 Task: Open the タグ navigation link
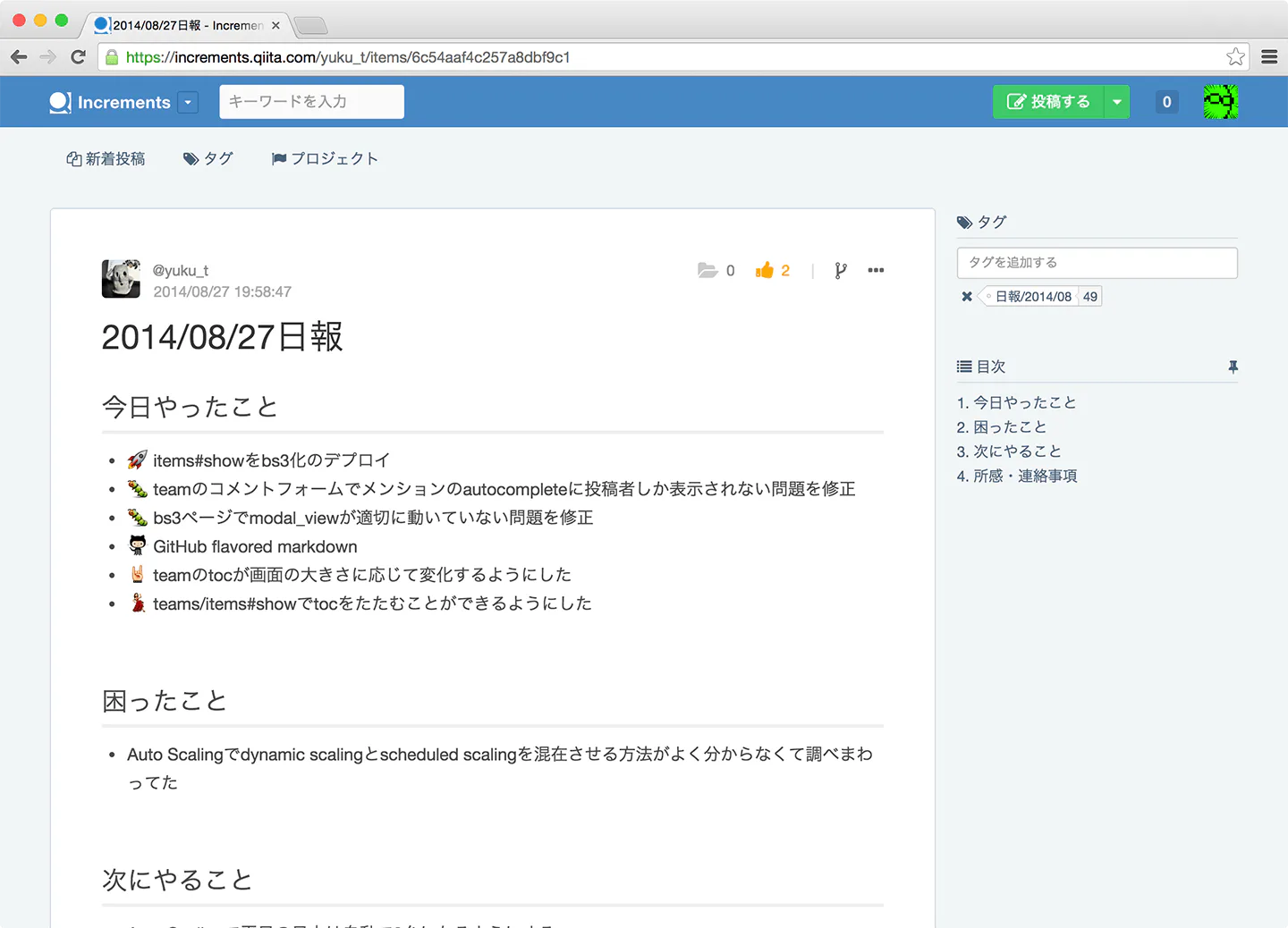tap(208, 159)
